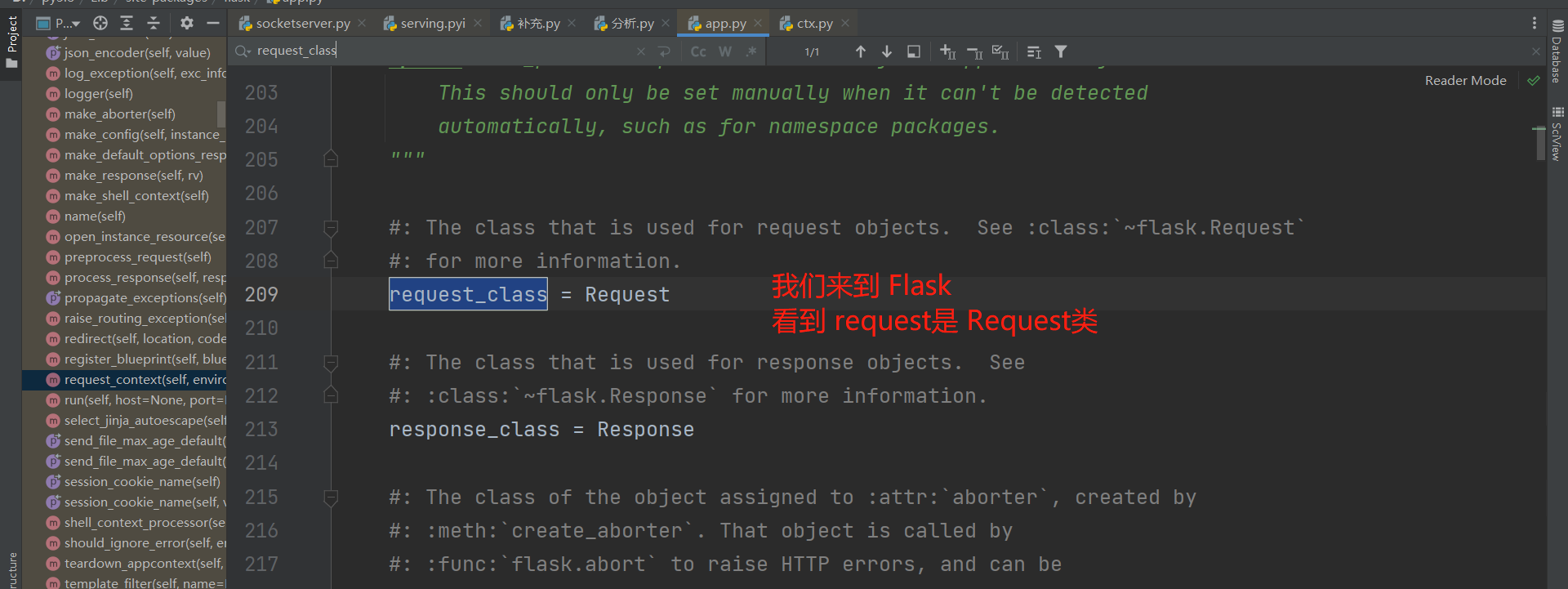This screenshot has width=1568, height=589.
Task: Toggle Match Case (Cc) in search
Action: click(698, 51)
